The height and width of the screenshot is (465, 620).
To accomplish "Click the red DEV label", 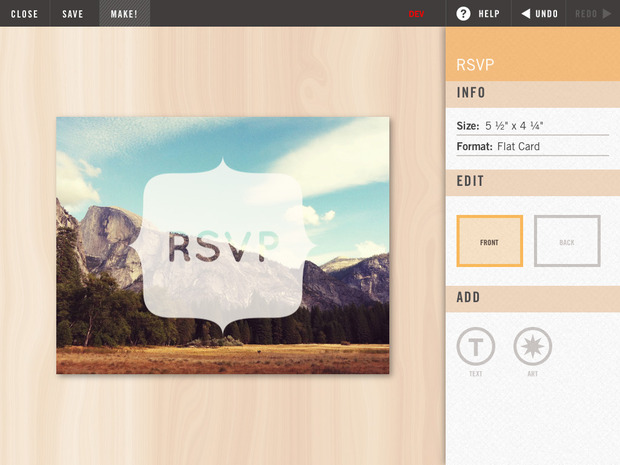I will [416, 14].
